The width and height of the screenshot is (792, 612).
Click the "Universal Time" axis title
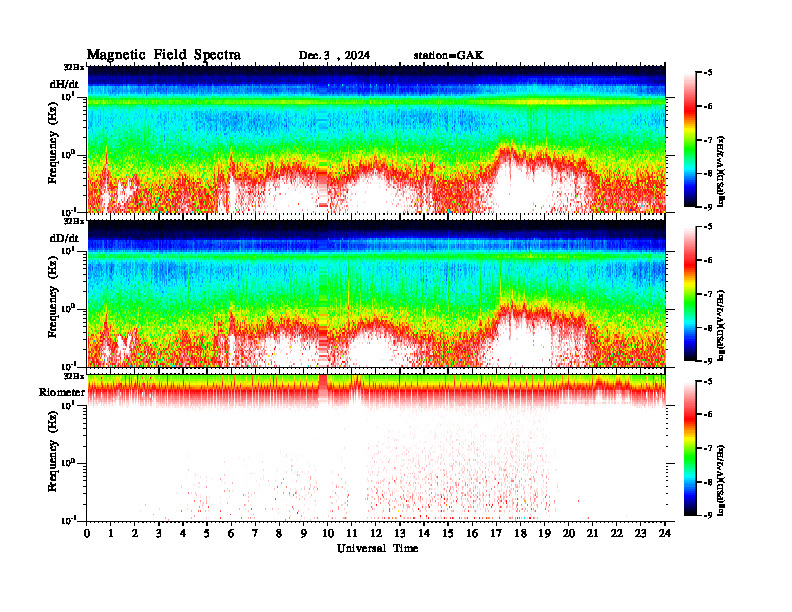(377, 548)
